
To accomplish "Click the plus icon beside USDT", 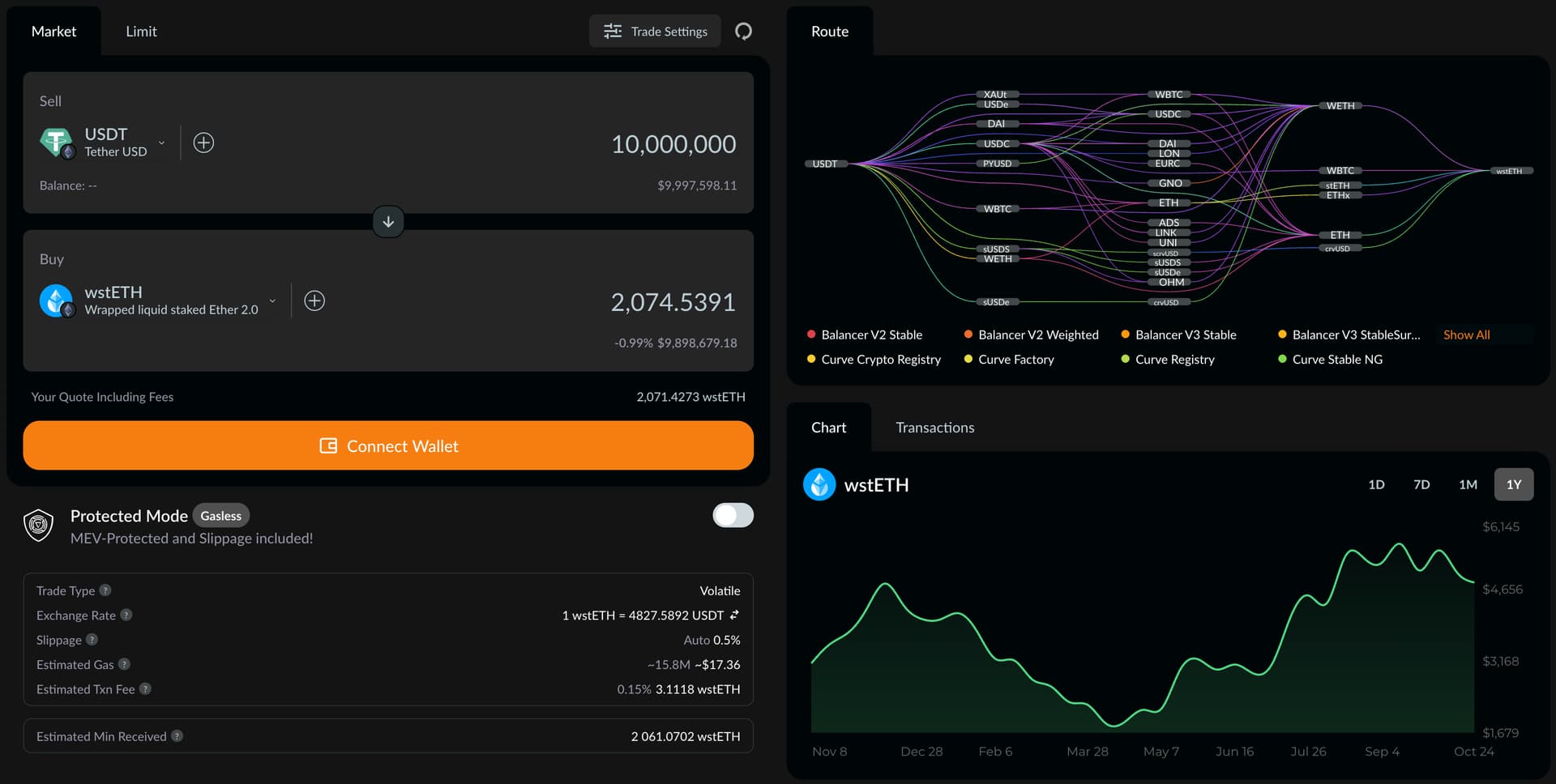I will [203, 143].
